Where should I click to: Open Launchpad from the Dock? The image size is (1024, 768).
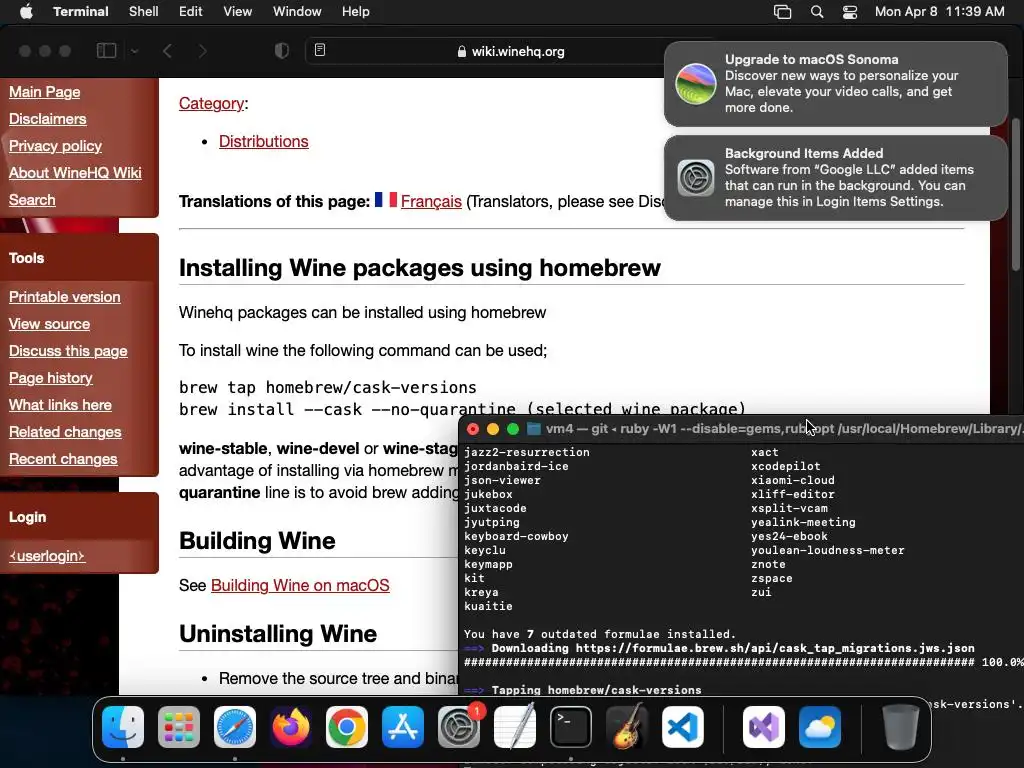click(179, 727)
